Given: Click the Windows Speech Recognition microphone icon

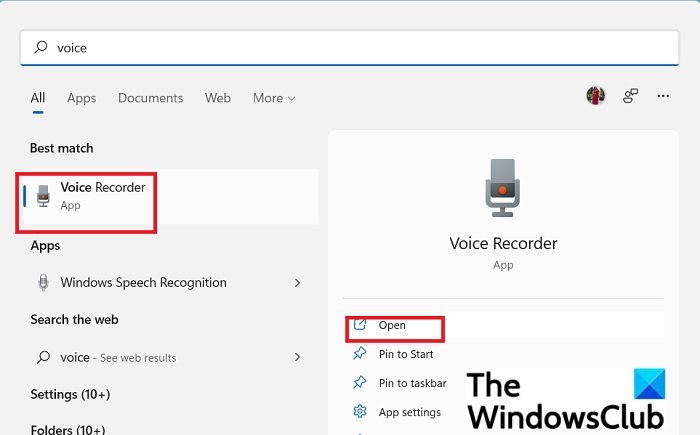Looking at the screenshot, I should click(43, 283).
